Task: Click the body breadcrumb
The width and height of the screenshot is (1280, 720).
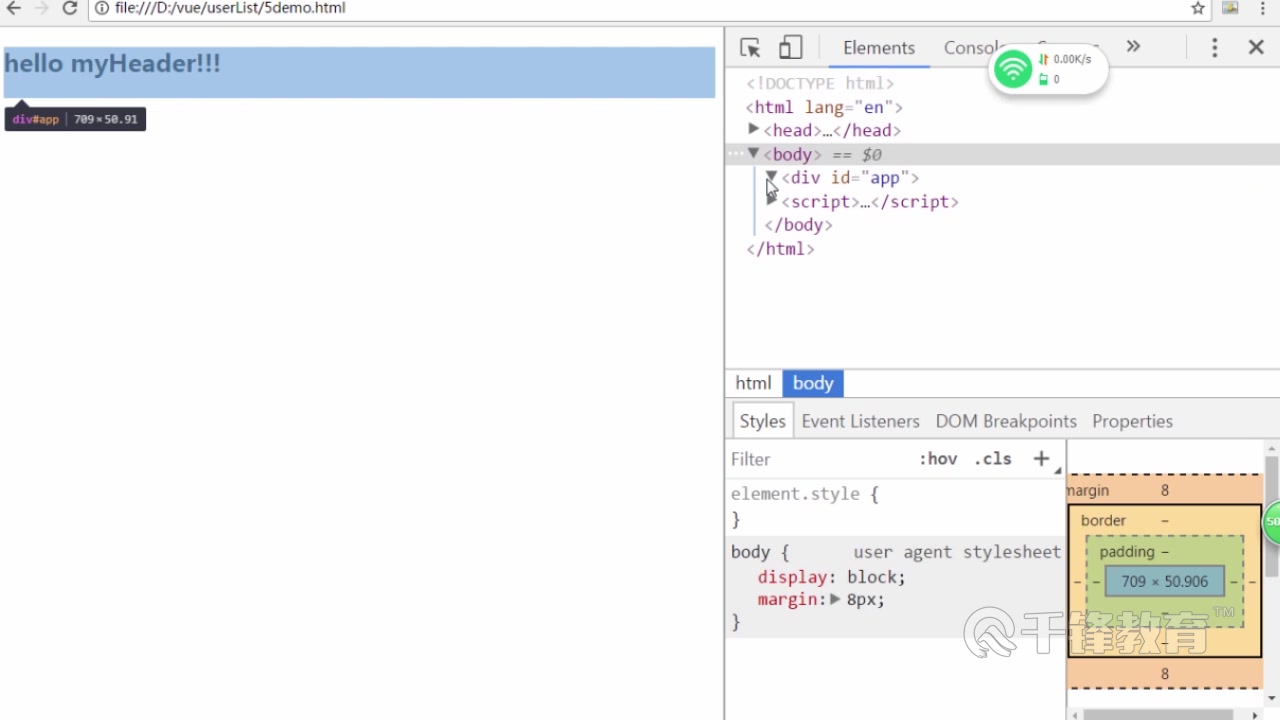Action: click(813, 383)
